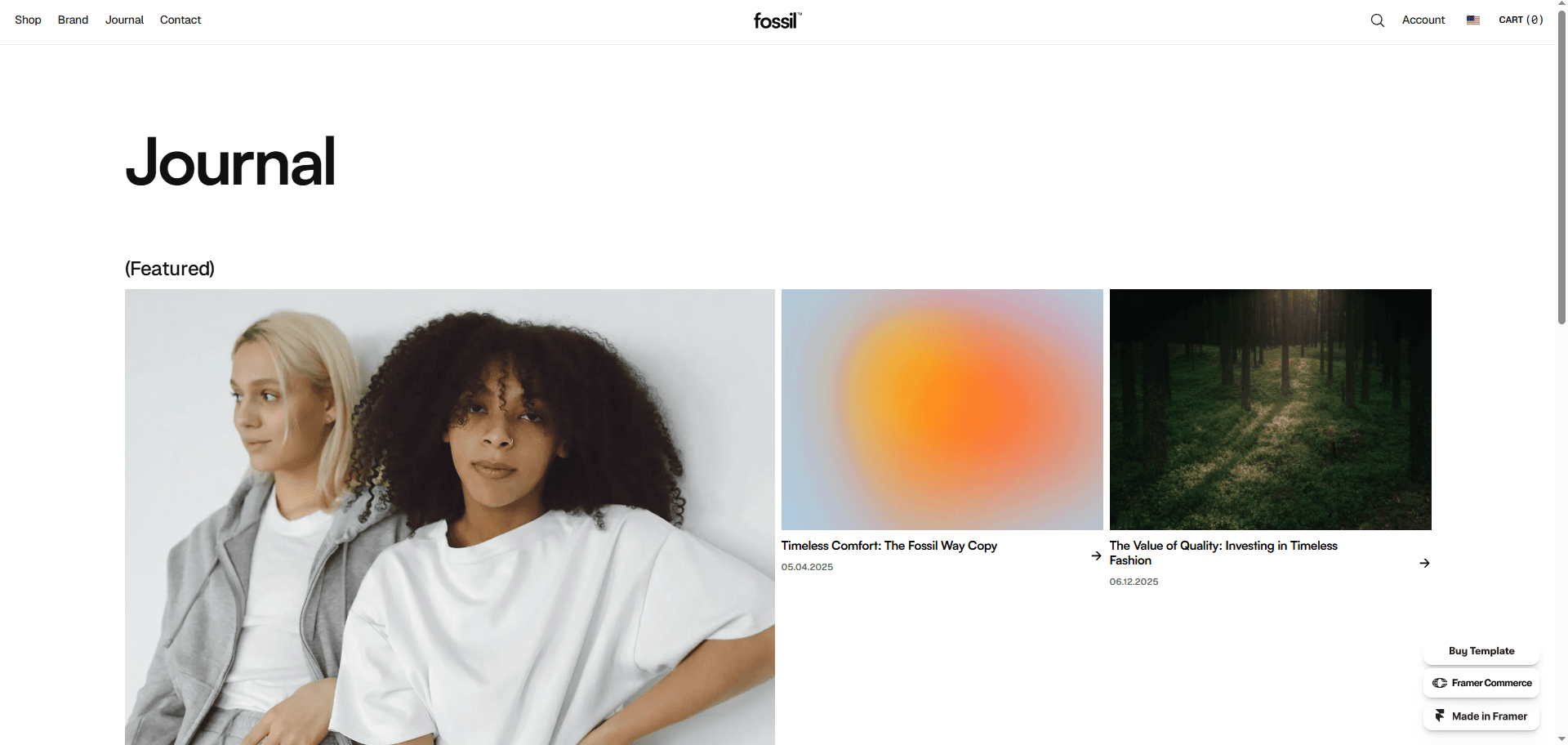Image resolution: width=1568 pixels, height=745 pixels.
Task: Click arrow beside Timeless Comfort article
Action: click(1096, 555)
